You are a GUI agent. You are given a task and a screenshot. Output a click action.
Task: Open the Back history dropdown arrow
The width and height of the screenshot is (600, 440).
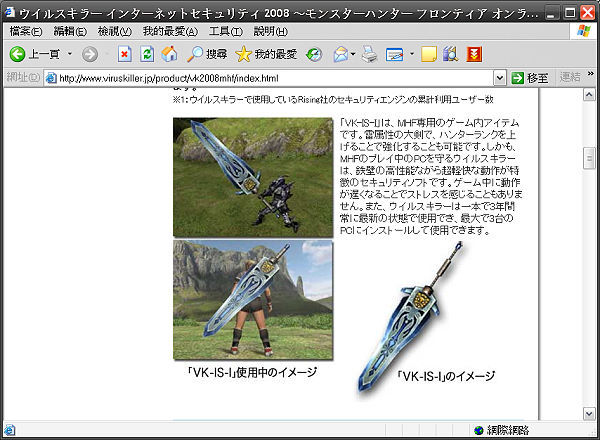[70, 54]
